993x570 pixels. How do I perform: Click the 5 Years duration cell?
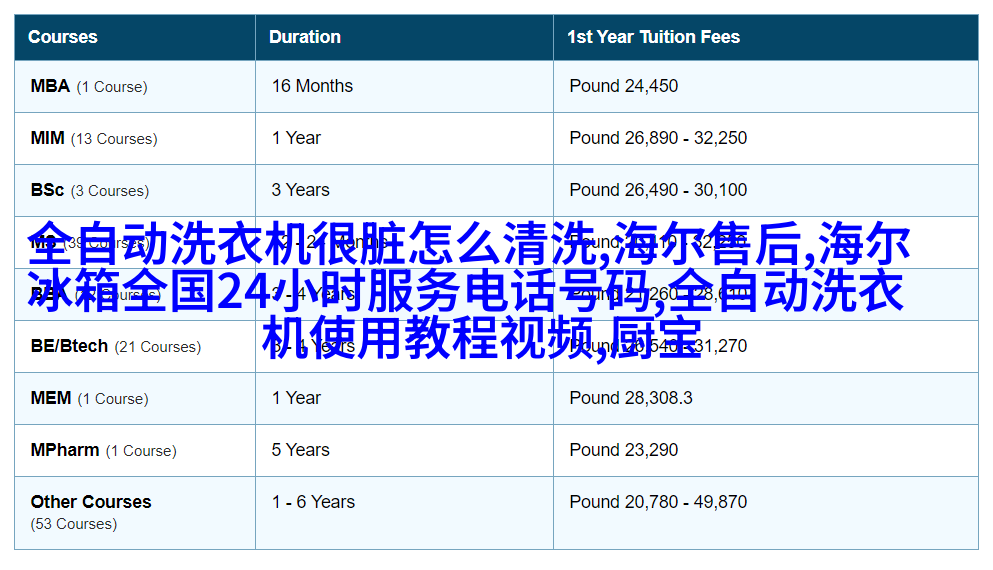300,450
